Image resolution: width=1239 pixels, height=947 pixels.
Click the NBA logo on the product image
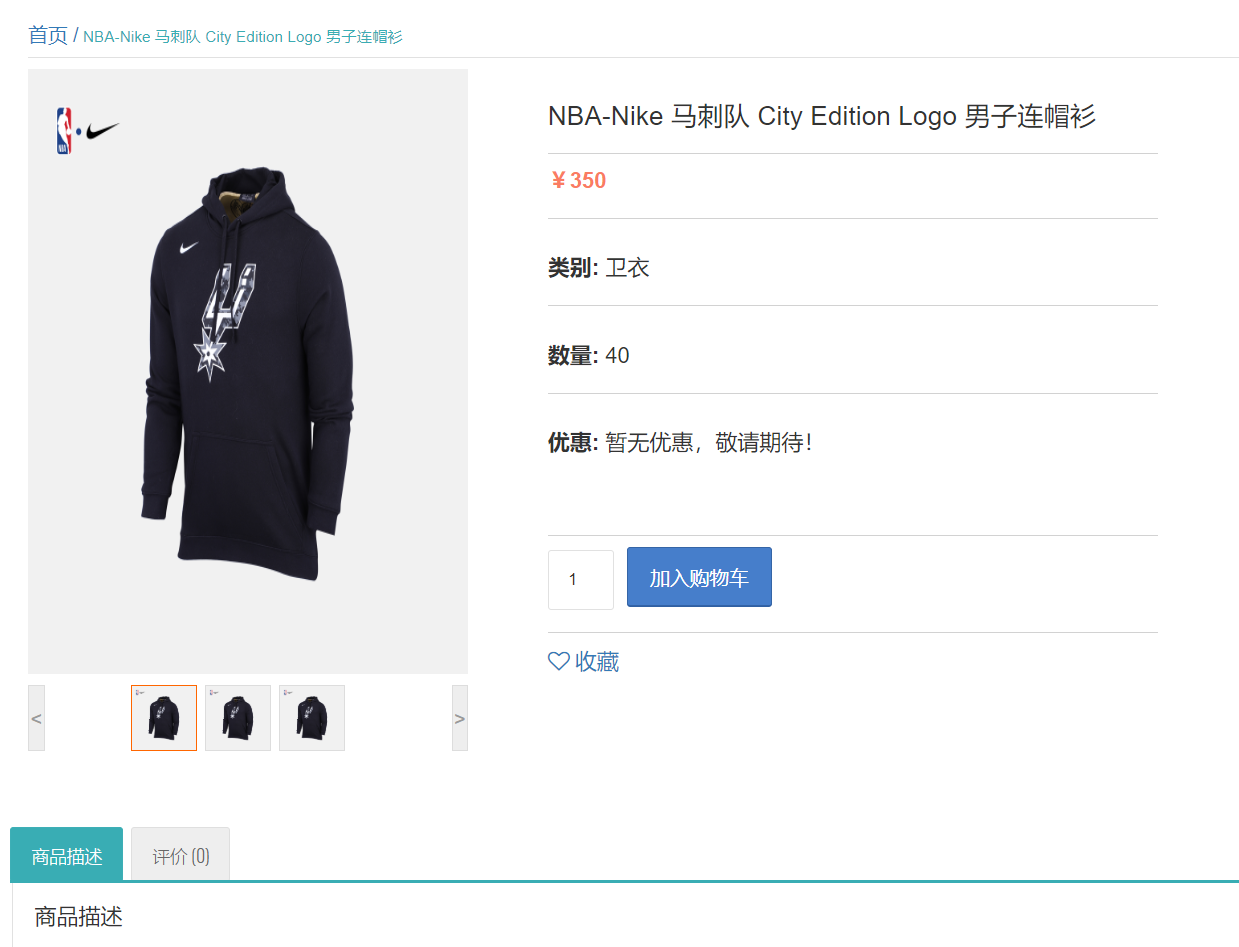click(x=64, y=131)
